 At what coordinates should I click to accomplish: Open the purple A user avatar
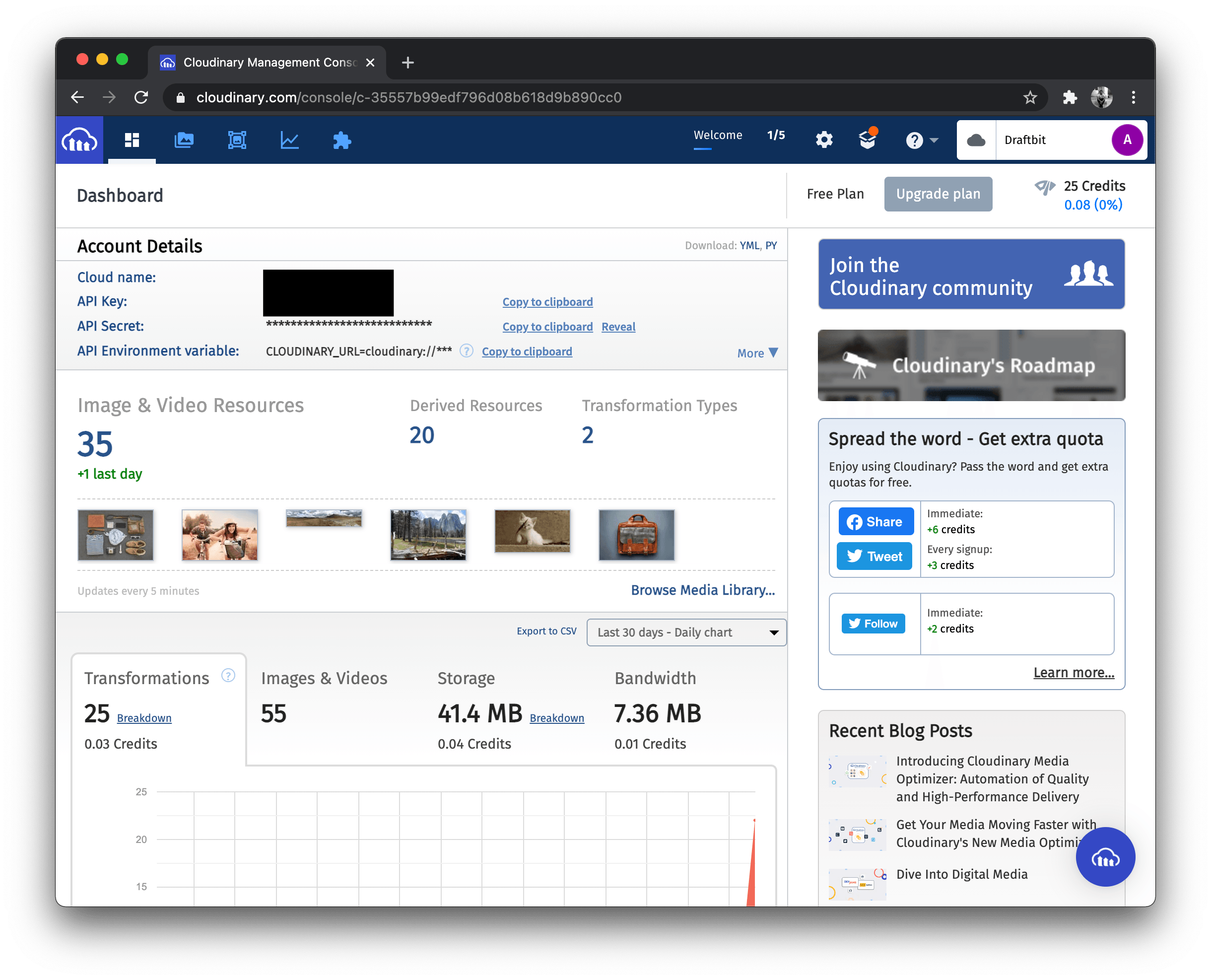[1127, 140]
